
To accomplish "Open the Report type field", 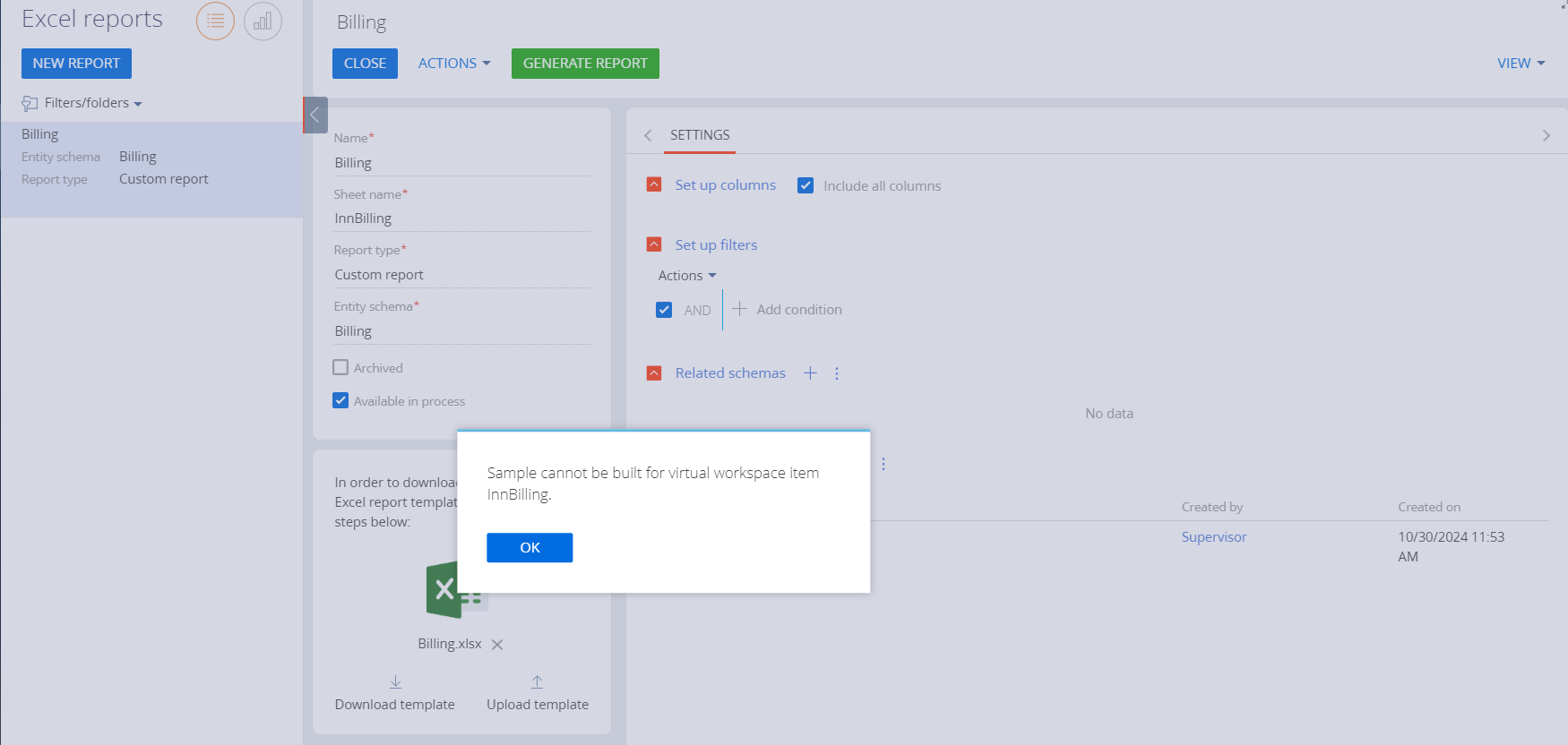I will 461,275.
